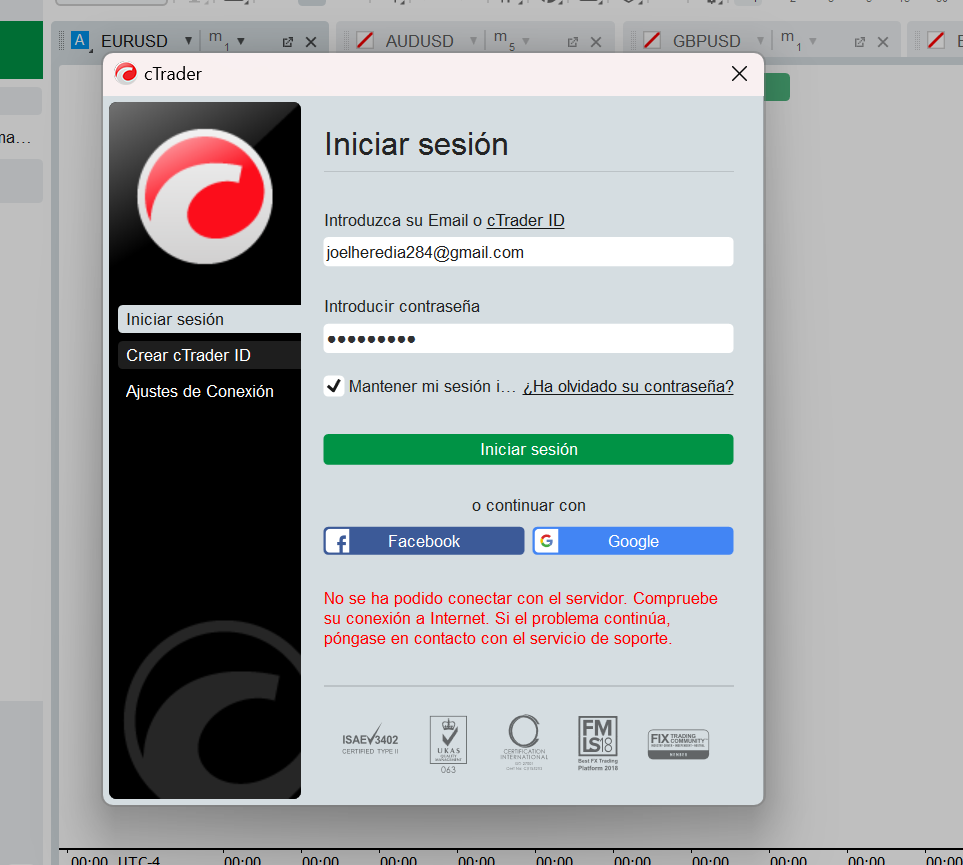Screen dimensions: 963x865
Task: Close the EURUSD chart tab
Action: [311, 42]
